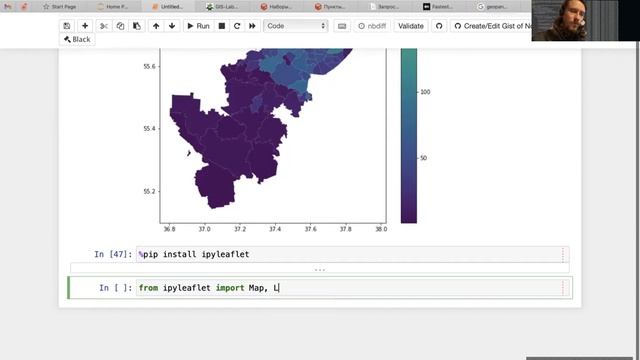Click the choropleth map plot output

pyautogui.click(x=273, y=136)
